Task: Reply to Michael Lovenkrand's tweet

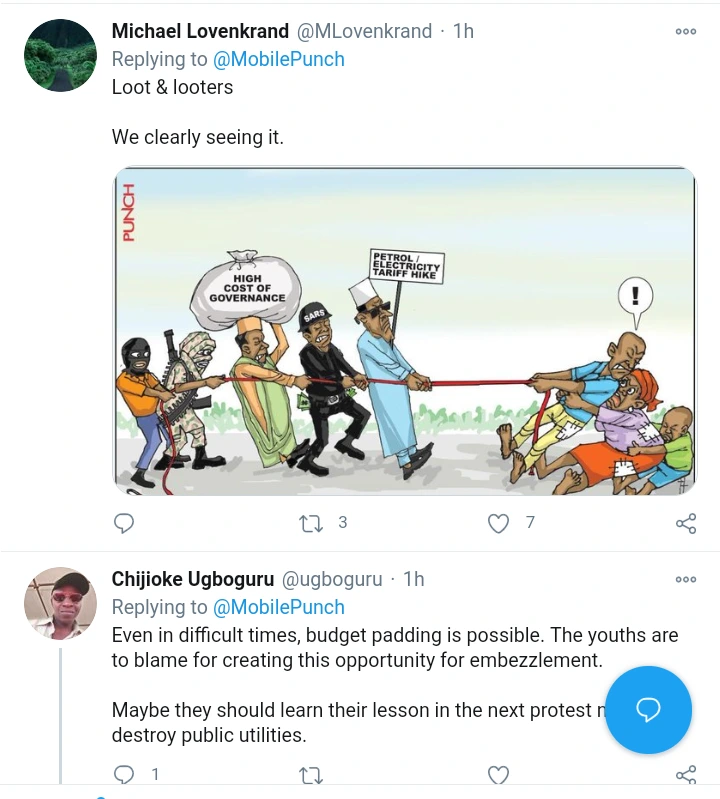Action: pyautogui.click(x=124, y=523)
